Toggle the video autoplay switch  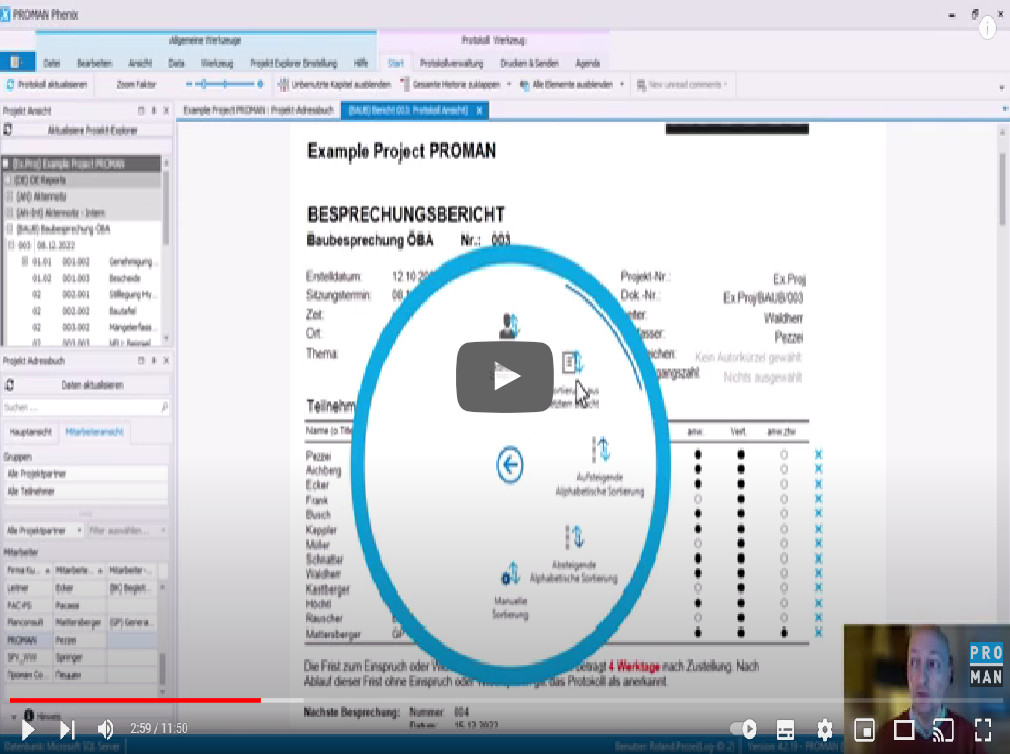743,729
